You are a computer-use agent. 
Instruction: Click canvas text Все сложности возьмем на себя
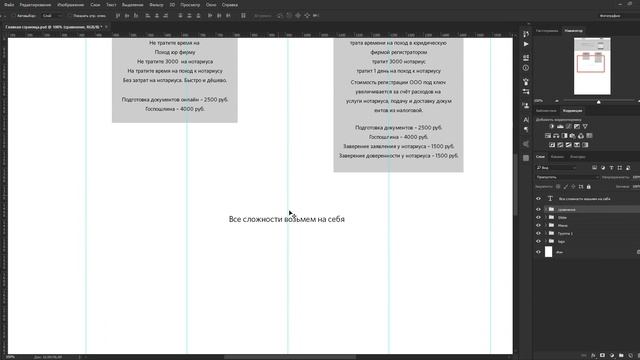(x=287, y=219)
